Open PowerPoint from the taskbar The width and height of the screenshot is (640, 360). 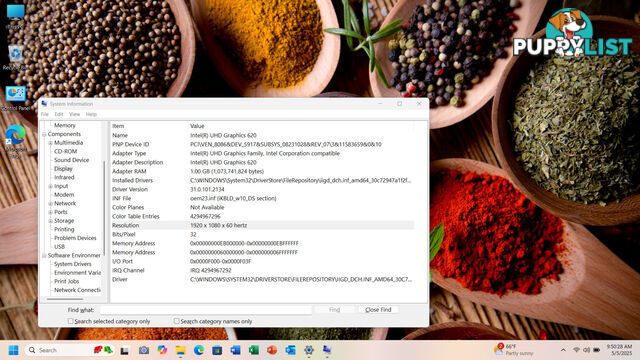(272, 350)
